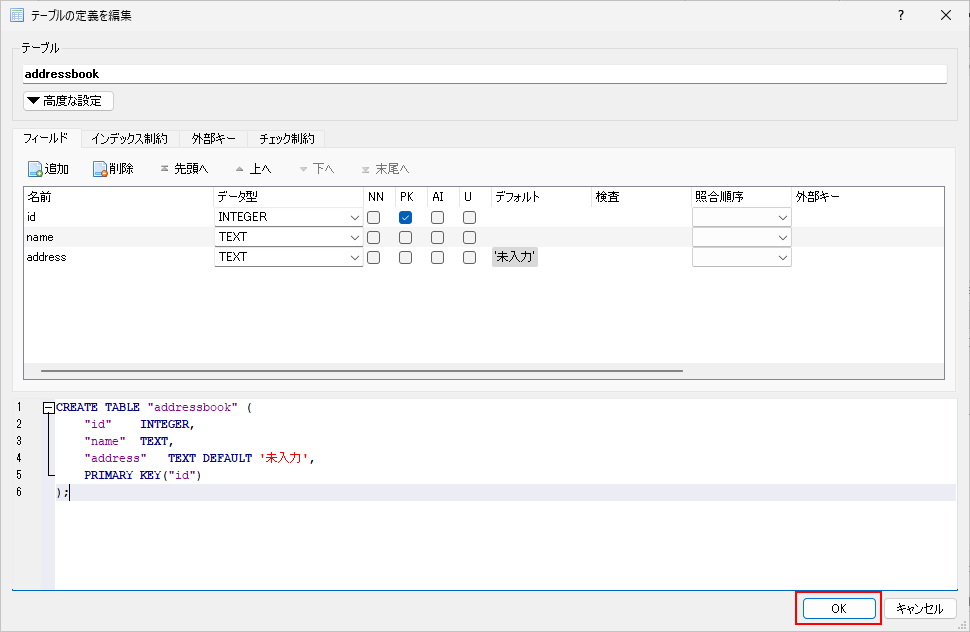Viewport: 970px width, 632px height.
Task: Click the help question mark icon
Action: pyautogui.click(x=900, y=15)
